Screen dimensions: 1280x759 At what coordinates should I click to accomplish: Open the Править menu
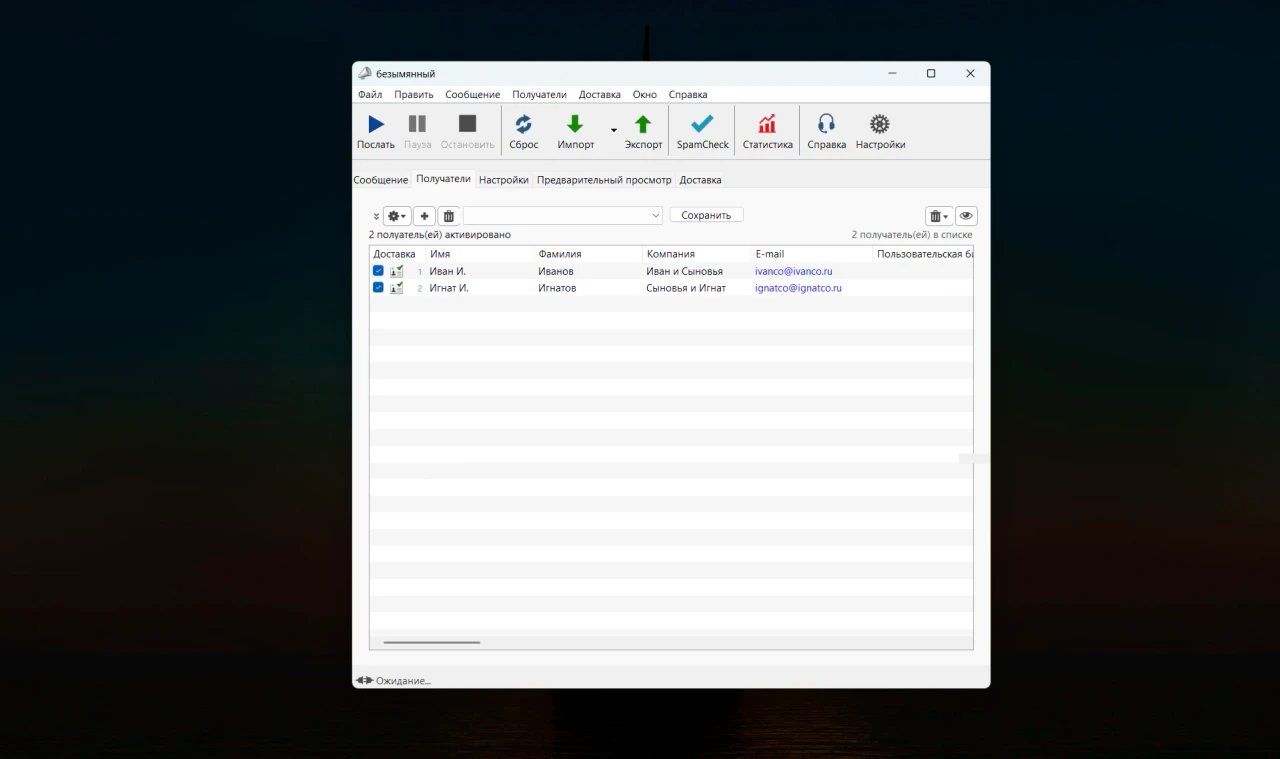(x=414, y=94)
